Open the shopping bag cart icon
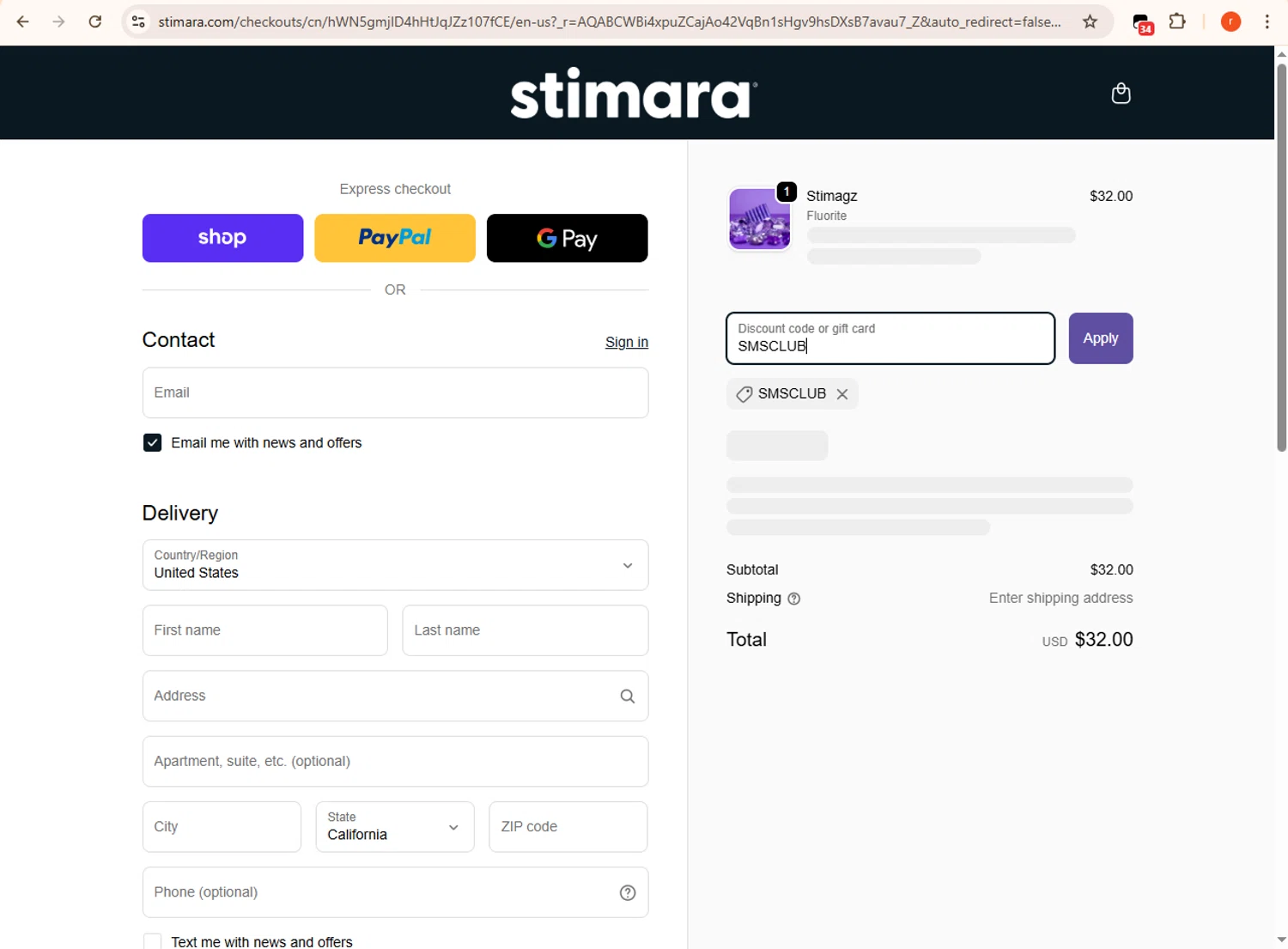Image resolution: width=1288 pixels, height=949 pixels. pyautogui.click(x=1121, y=93)
